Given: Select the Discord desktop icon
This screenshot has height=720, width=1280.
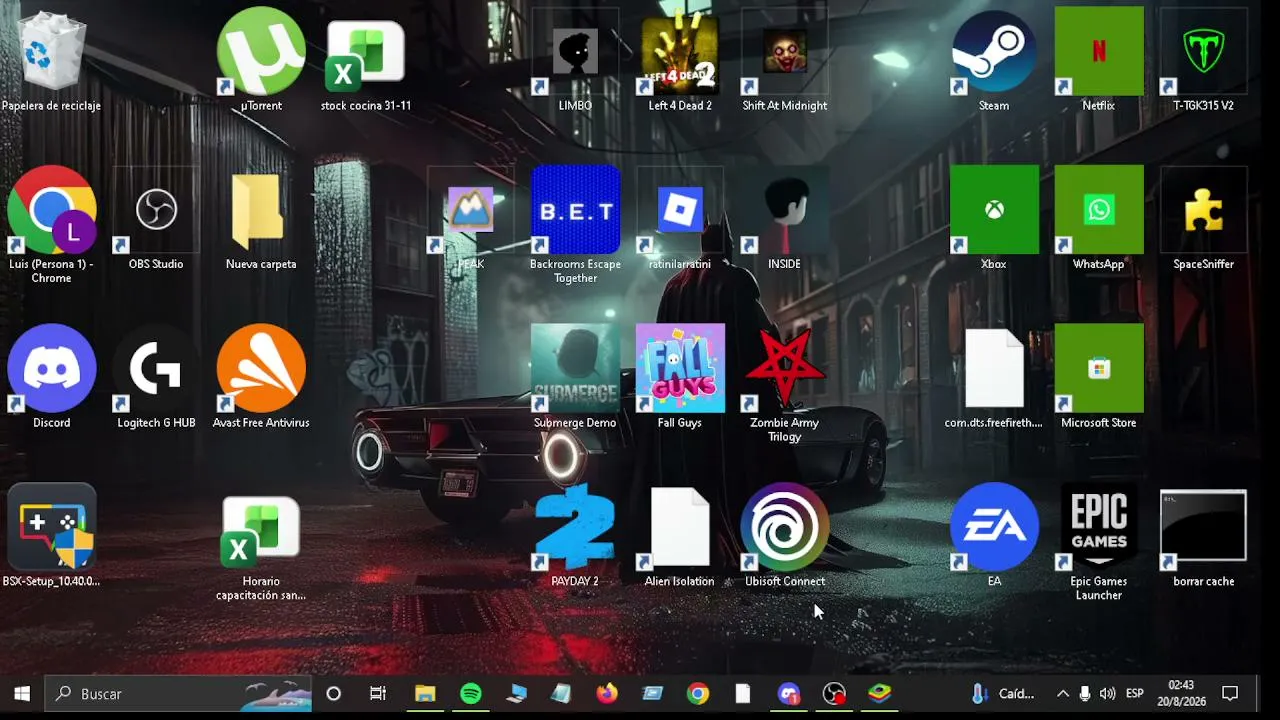Looking at the screenshot, I should [x=51, y=377].
